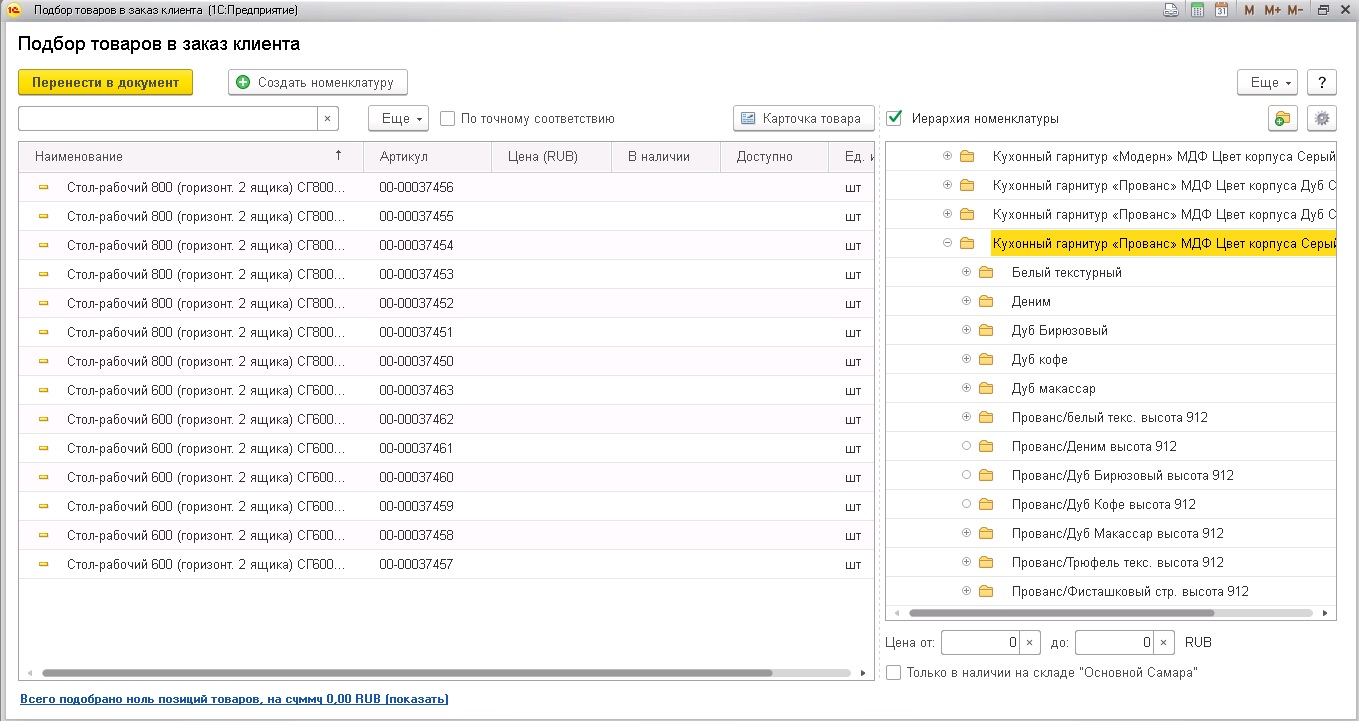This screenshot has height=721, width=1359.
Task: Enable "По точному соответствию" checkbox
Action: coord(448,119)
